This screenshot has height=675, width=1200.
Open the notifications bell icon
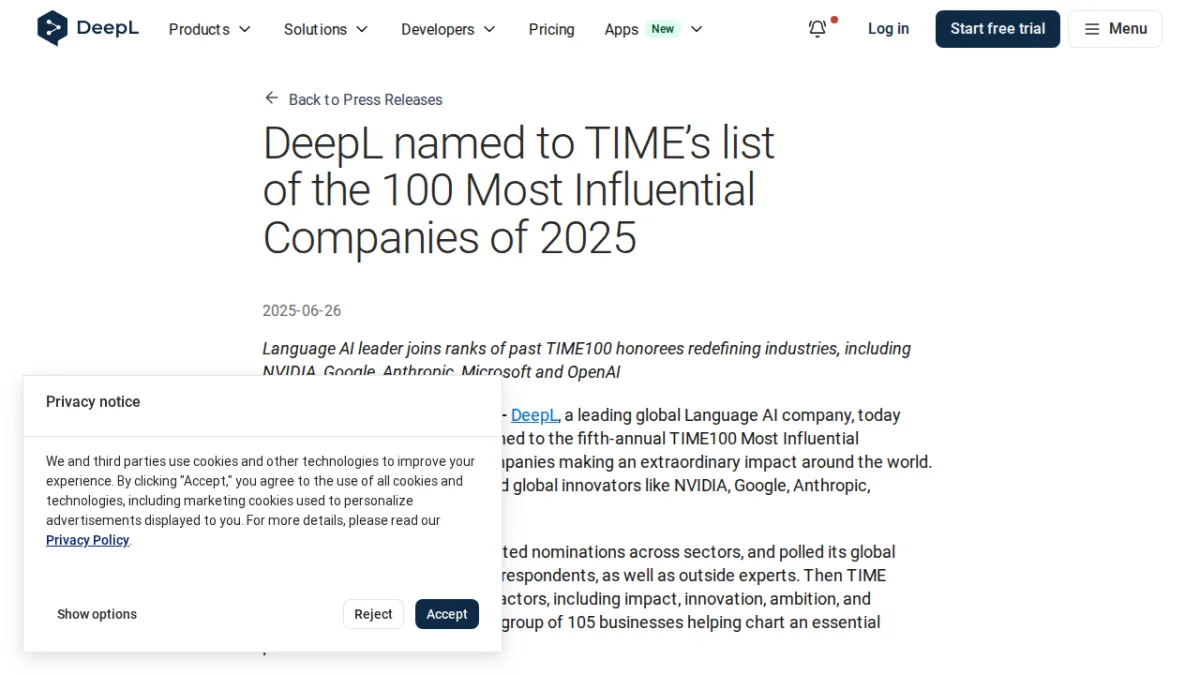[817, 29]
